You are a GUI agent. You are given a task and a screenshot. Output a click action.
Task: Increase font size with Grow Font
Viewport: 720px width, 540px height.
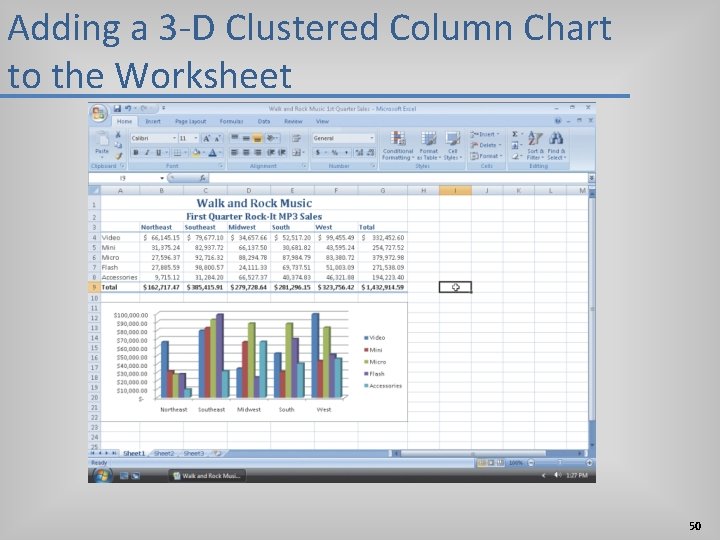[x=207, y=138]
